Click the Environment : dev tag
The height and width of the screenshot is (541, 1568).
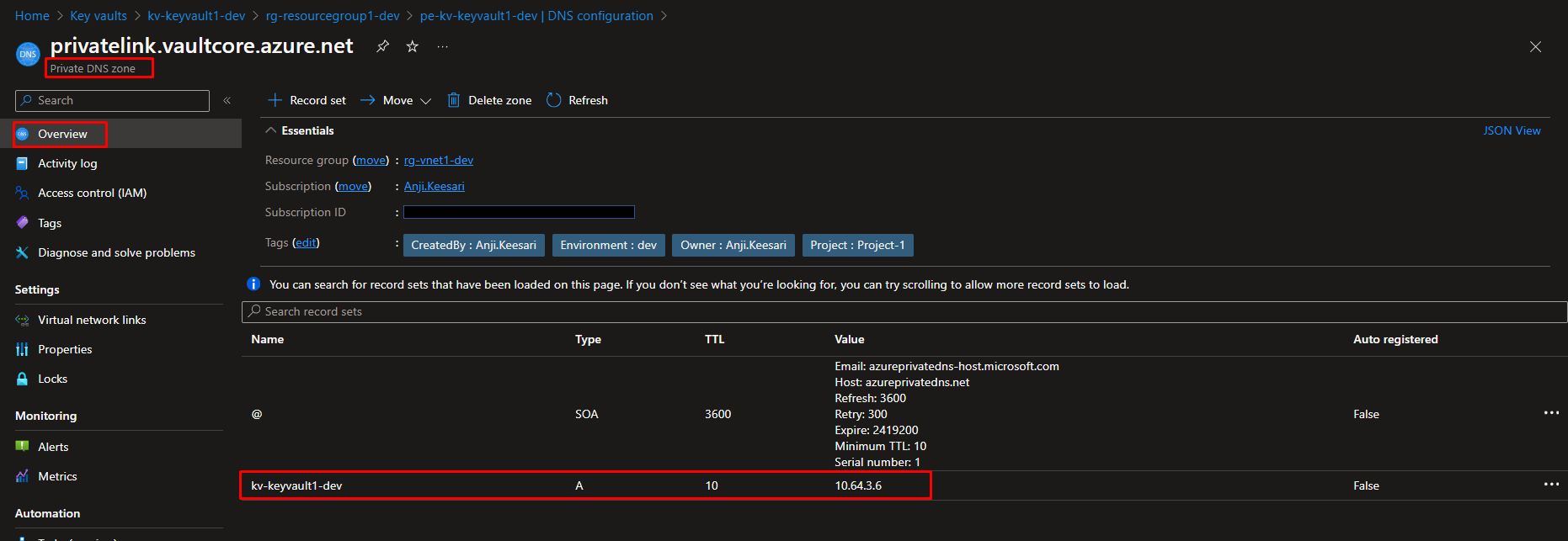click(609, 245)
